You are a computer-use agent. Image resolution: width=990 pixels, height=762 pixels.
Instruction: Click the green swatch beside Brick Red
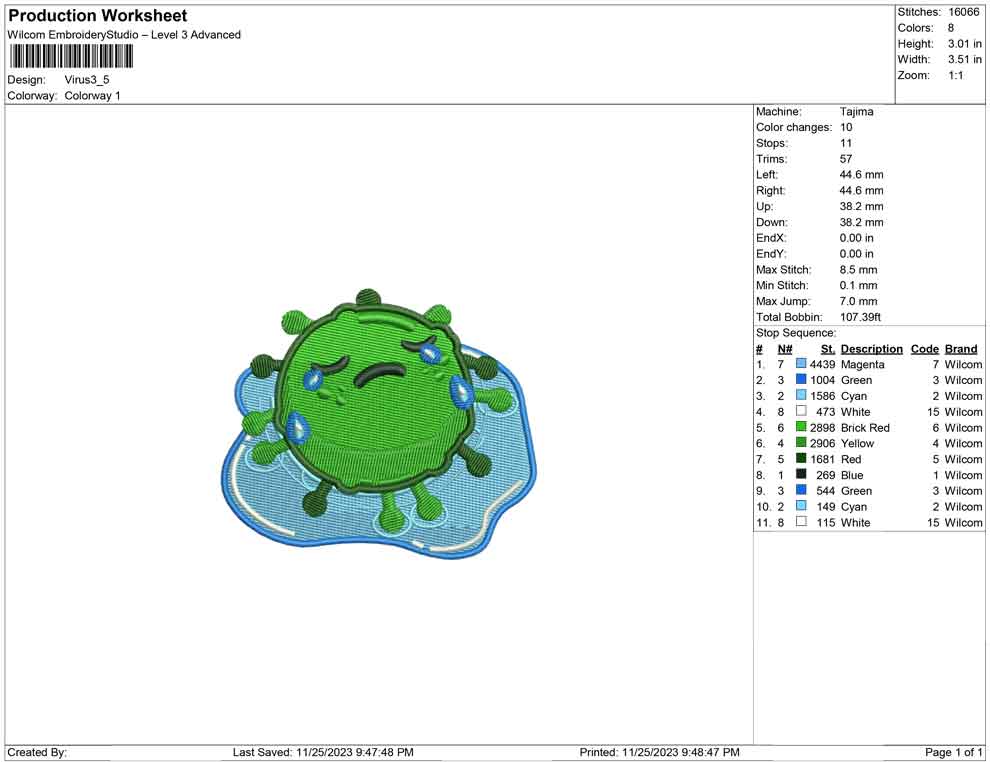(x=801, y=427)
